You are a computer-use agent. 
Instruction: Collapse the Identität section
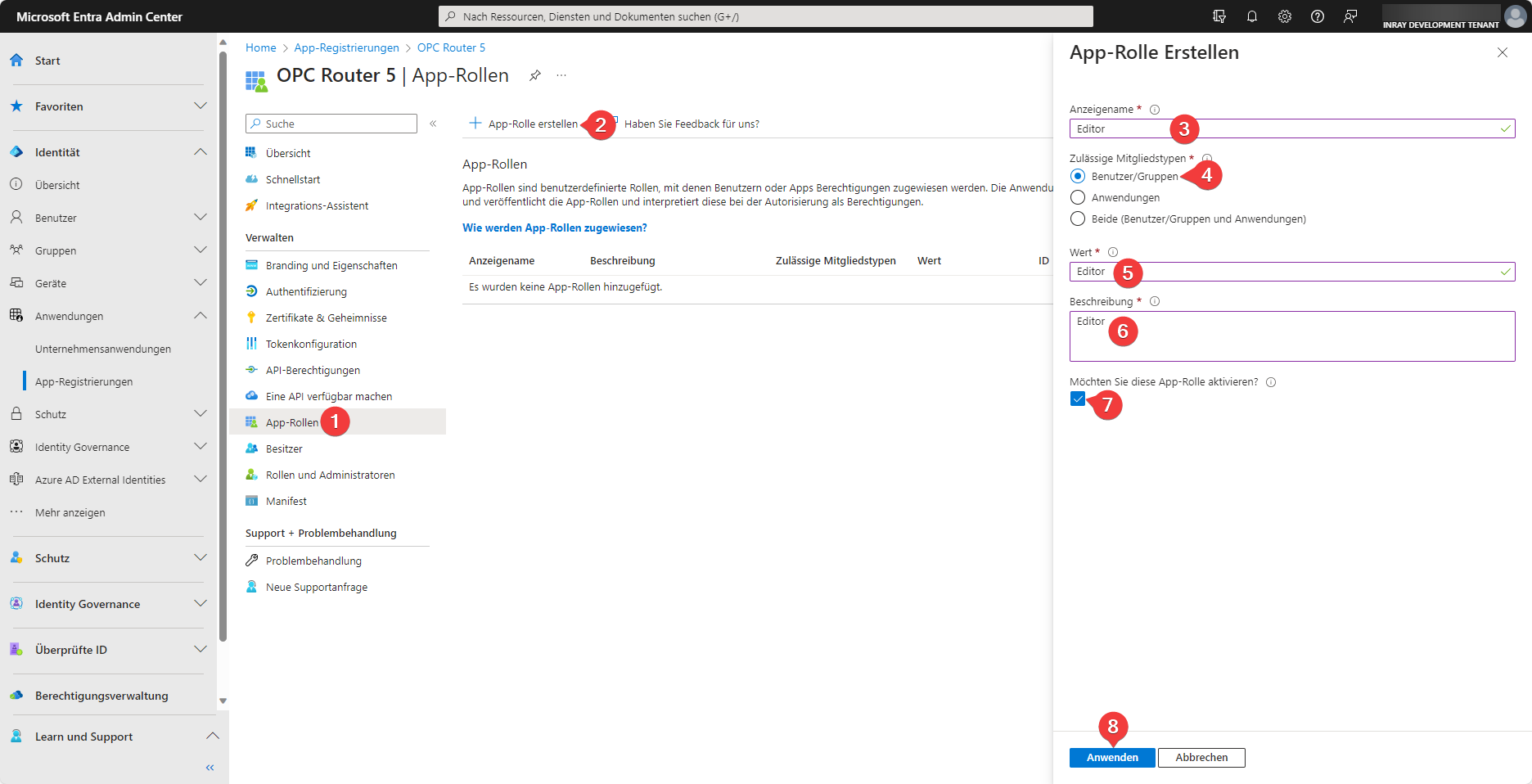pyautogui.click(x=200, y=152)
